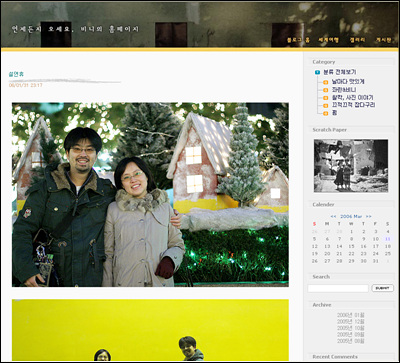400x363 pixels.
Task: Focus the Search text field
Action: [338, 288]
